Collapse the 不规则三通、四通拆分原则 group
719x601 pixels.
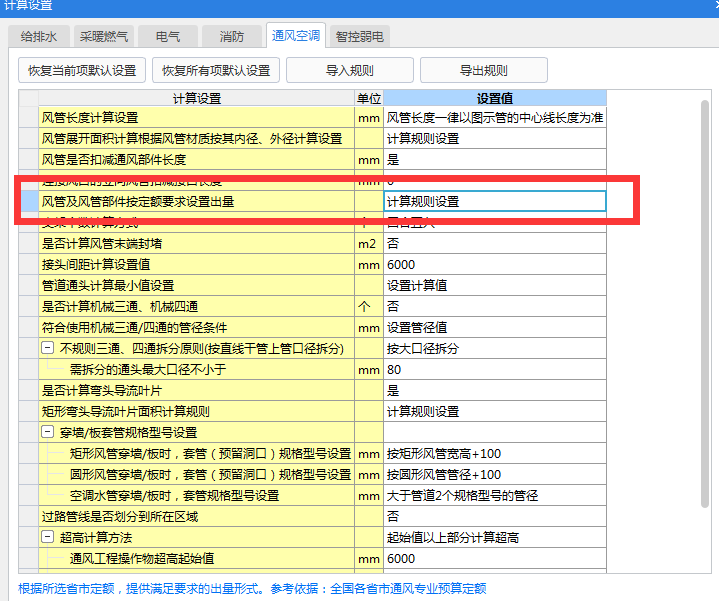(47, 349)
